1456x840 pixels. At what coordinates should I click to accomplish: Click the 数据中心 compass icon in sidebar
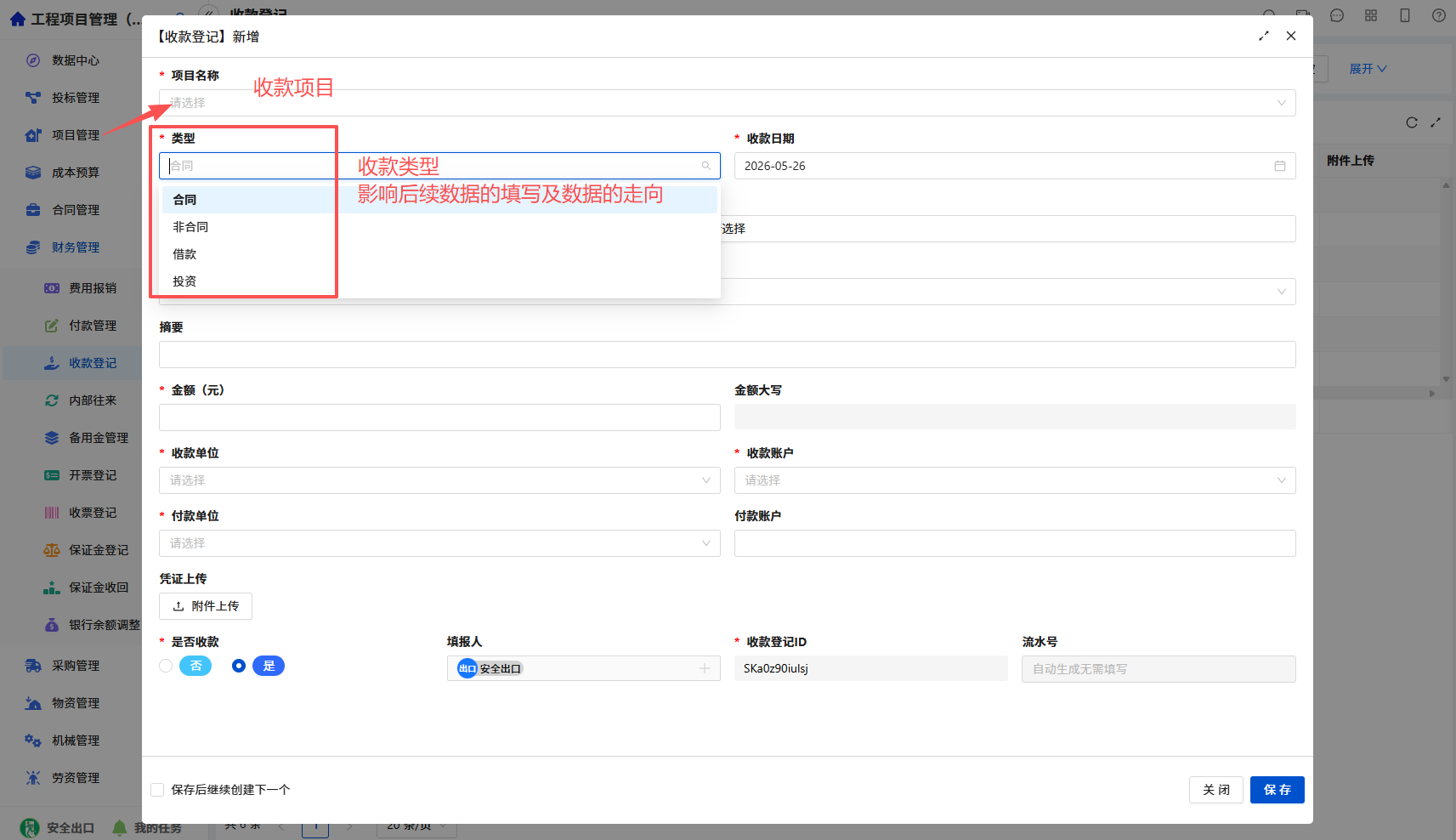(x=33, y=60)
